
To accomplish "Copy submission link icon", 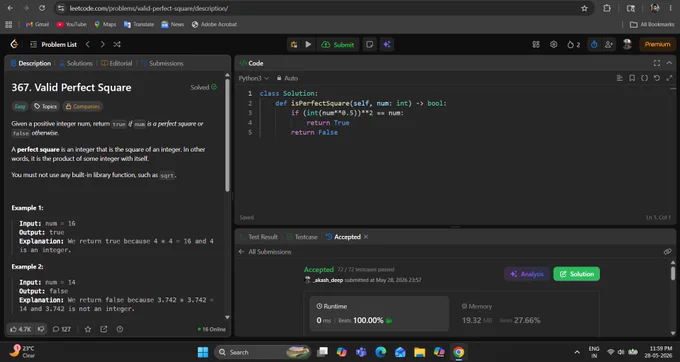I will click(x=667, y=252).
